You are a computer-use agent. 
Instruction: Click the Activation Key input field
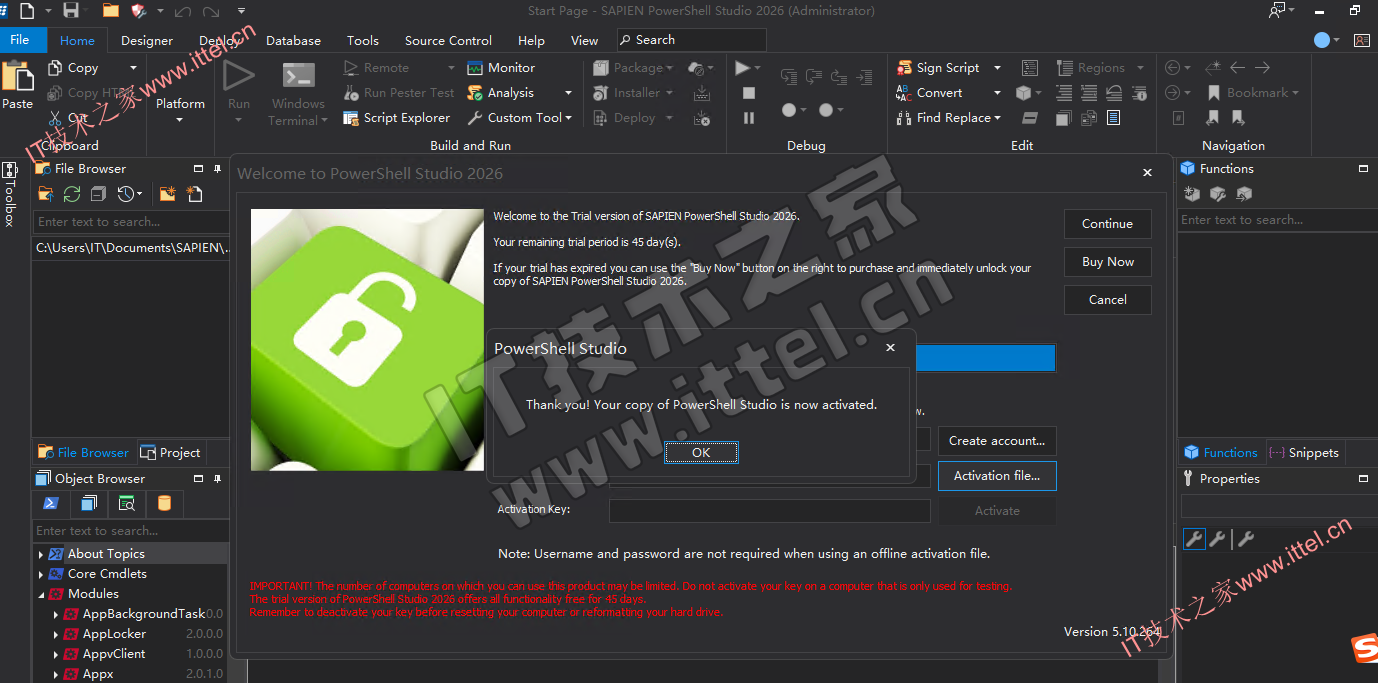[769, 511]
